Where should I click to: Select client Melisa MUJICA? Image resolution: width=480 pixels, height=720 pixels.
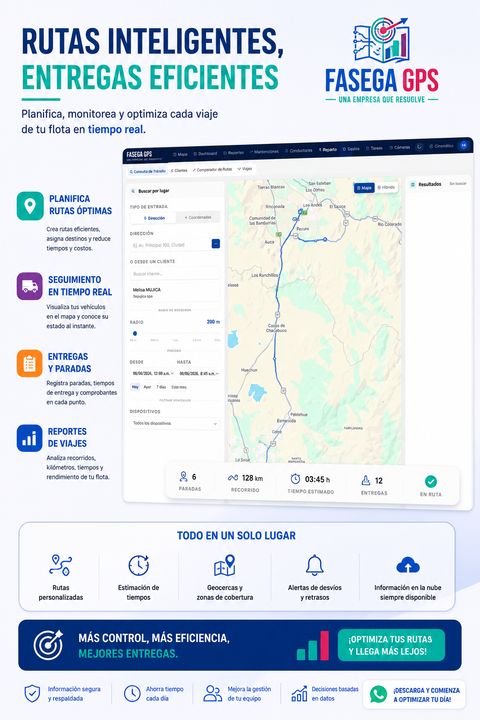[x=175, y=293]
